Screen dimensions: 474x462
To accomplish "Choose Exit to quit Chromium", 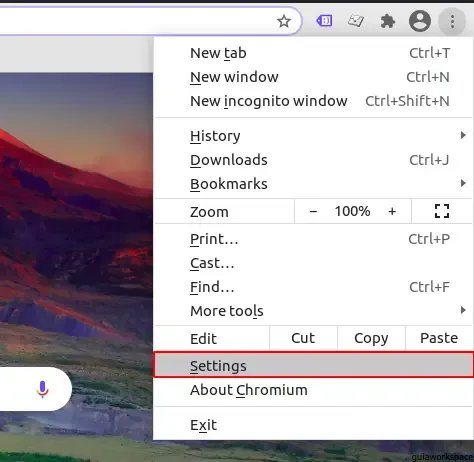I will (x=313, y=425).
